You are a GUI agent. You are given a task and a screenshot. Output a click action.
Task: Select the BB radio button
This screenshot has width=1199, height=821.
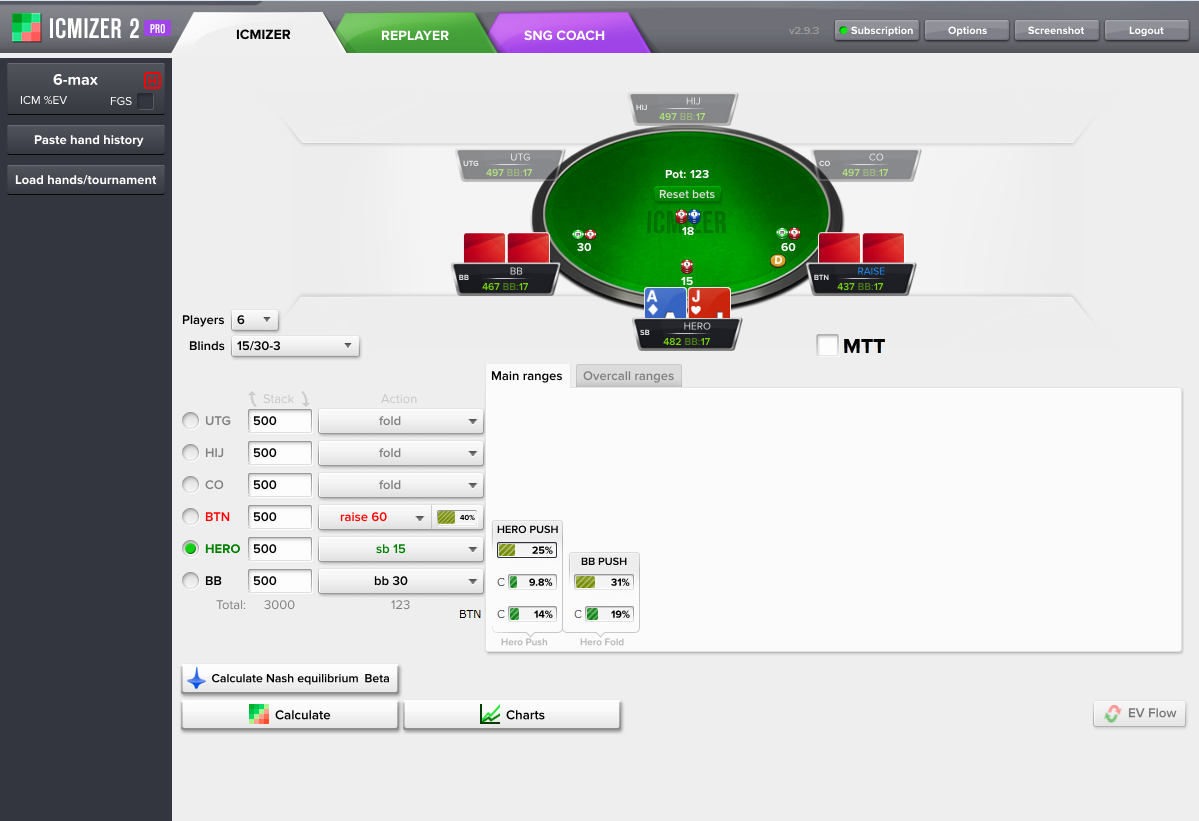(190, 580)
